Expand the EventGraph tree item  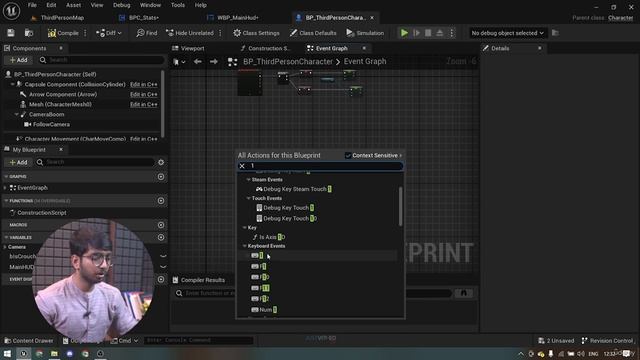(x=5, y=188)
